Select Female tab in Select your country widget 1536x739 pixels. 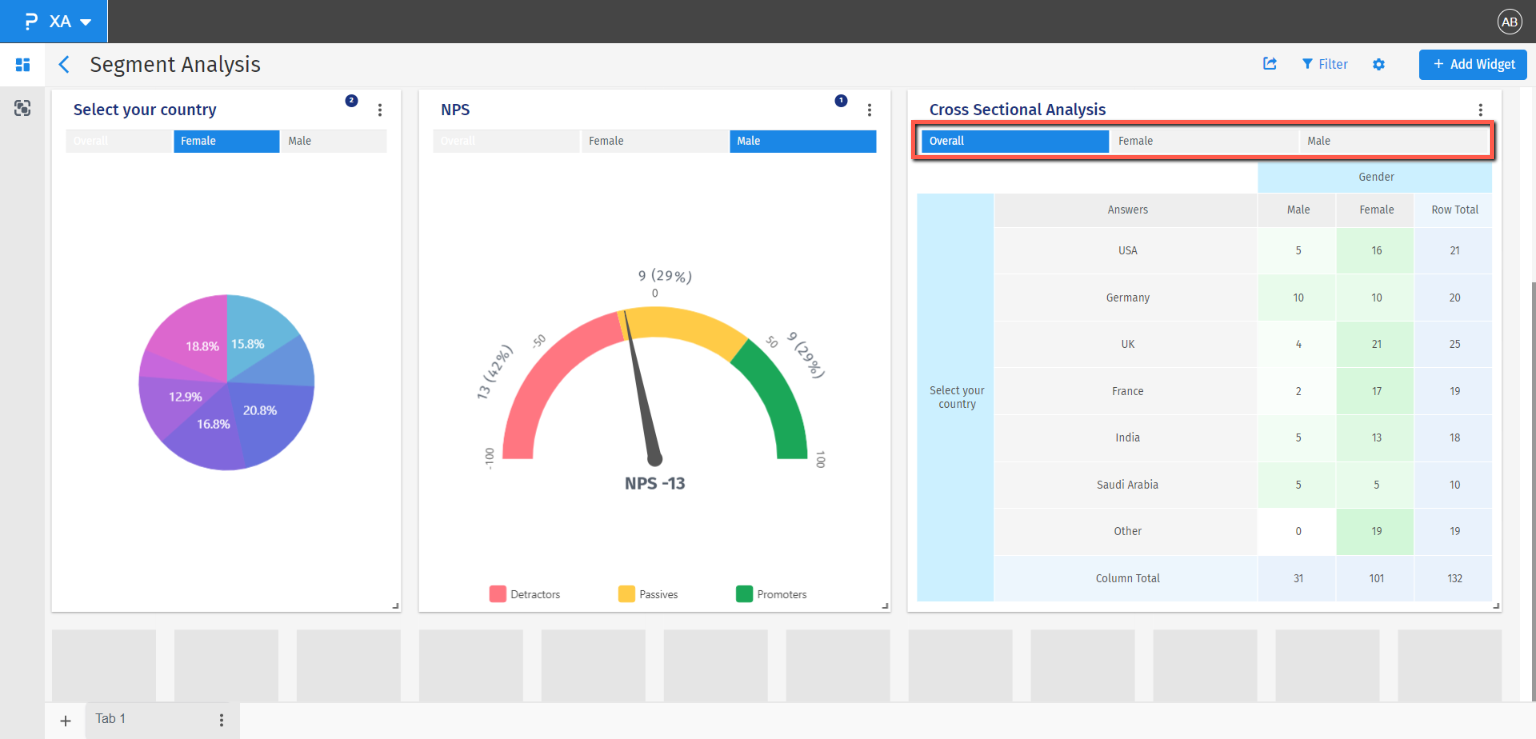[227, 141]
